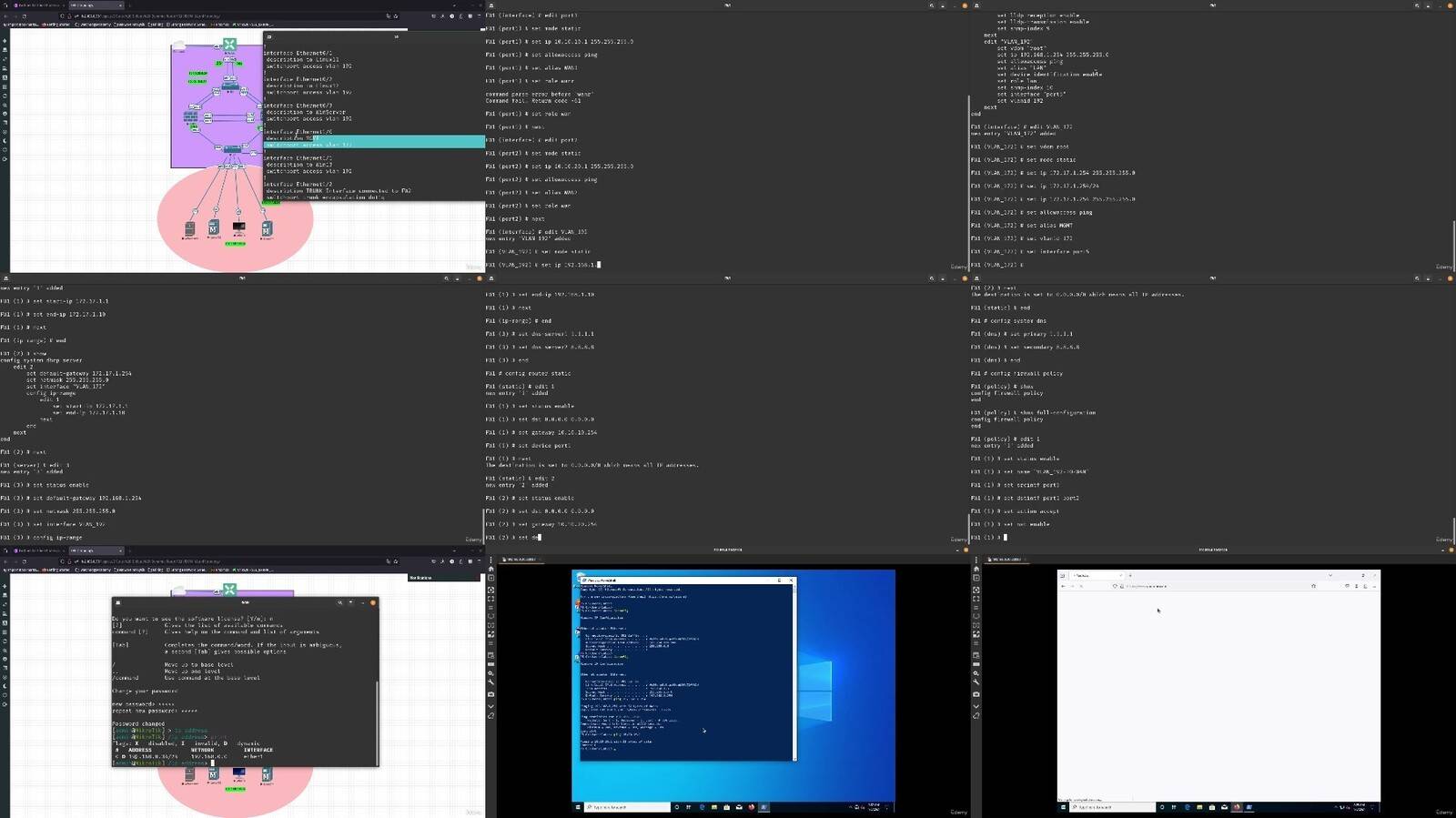Click orange close button of center terminal pane
1456x818 pixels.
point(965,278)
